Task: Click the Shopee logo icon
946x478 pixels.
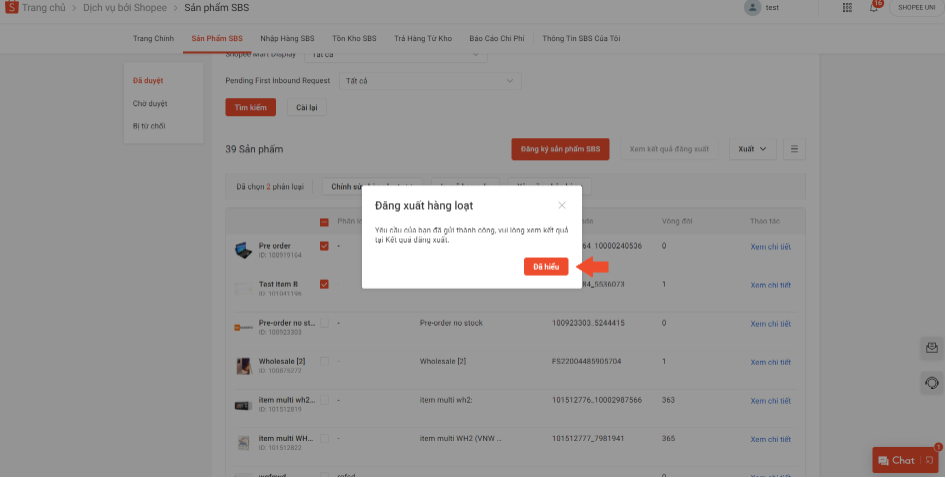Action: point(12,8)
